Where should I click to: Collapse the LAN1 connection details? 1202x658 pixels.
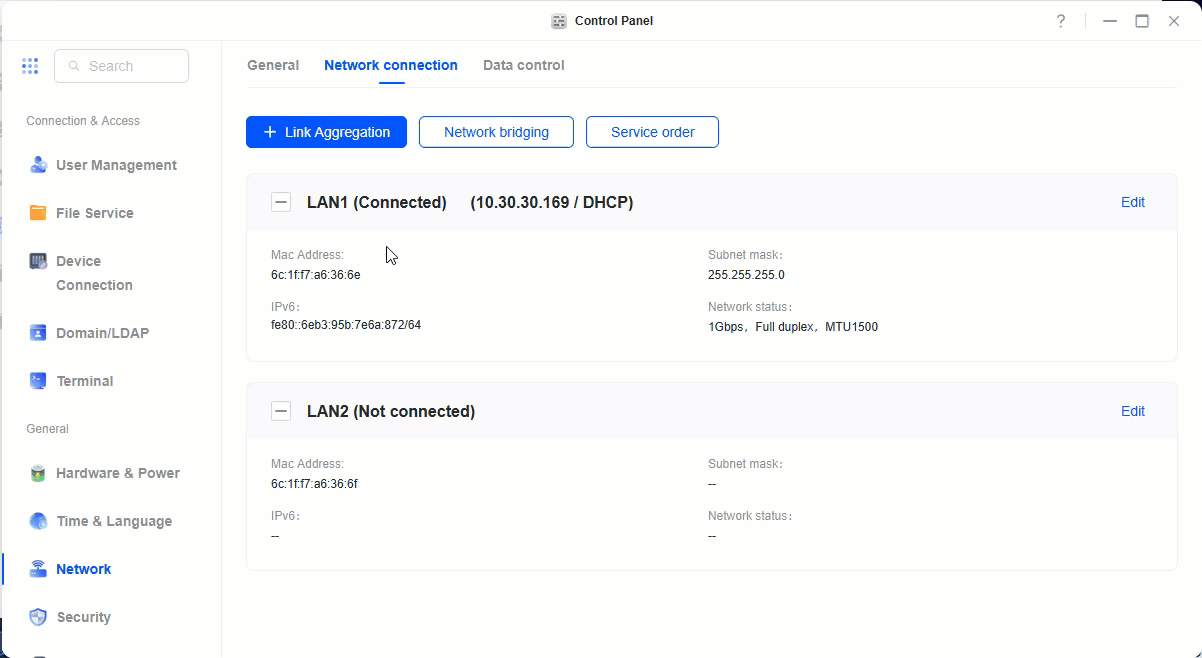281,201
